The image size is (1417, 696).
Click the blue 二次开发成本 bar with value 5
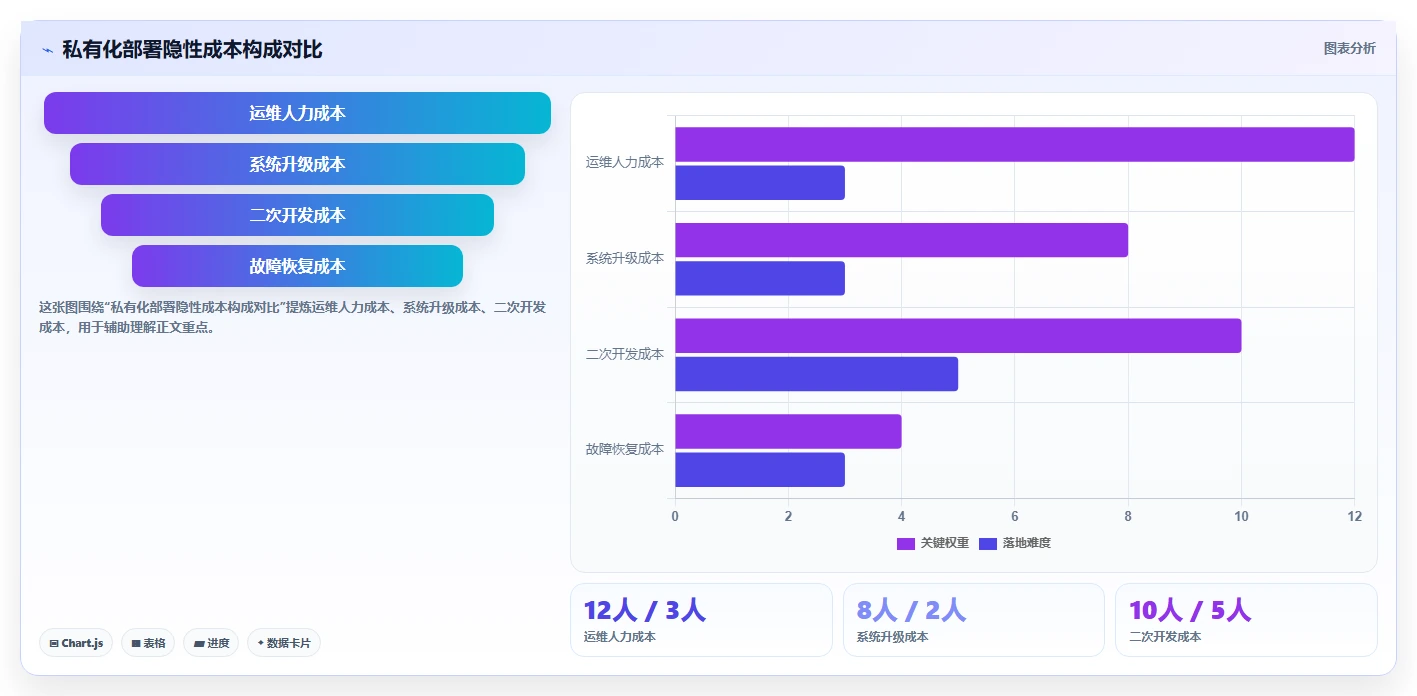tap(817, 374)
